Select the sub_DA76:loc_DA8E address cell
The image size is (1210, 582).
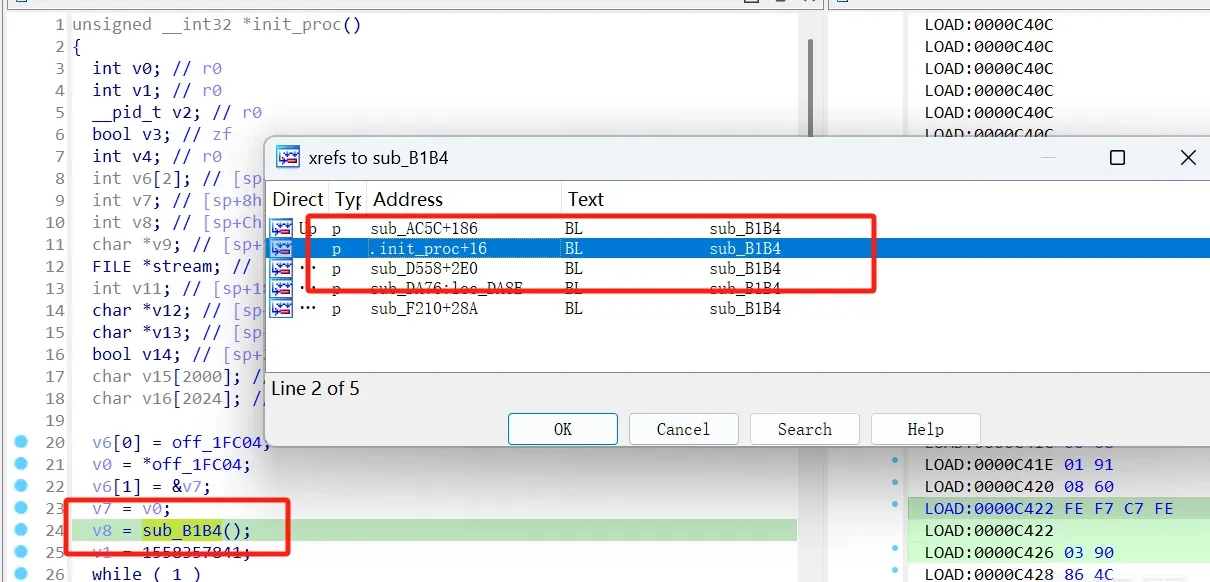click(x=446, y=289)
